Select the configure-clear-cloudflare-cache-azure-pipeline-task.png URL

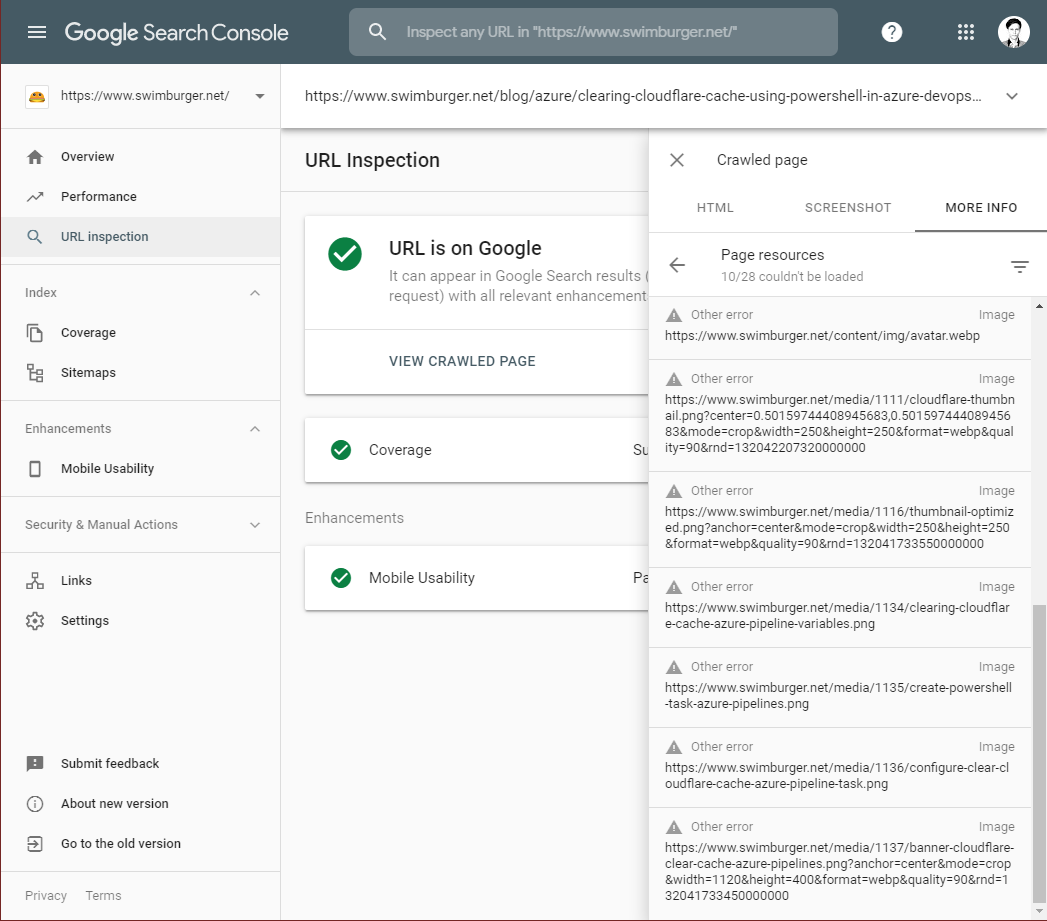tap(837, 776)
